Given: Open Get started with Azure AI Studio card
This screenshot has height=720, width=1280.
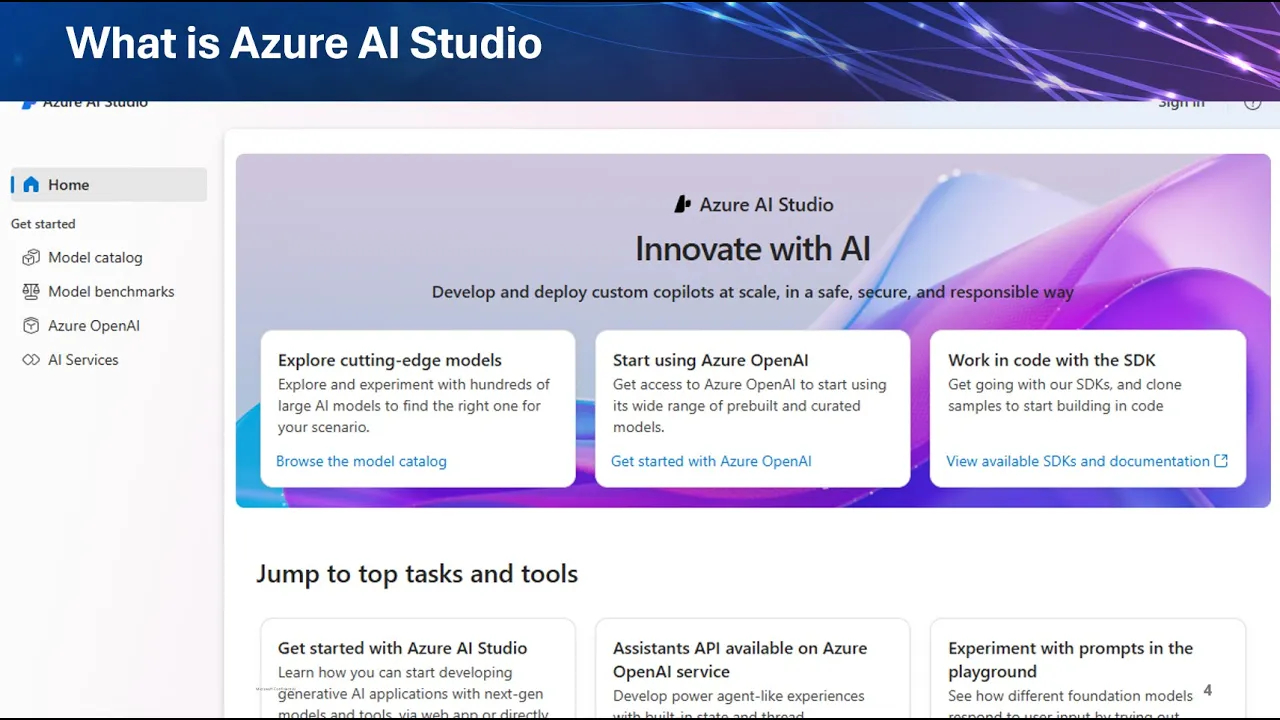Looking at the screenshot, I should [x=418, y=670].
